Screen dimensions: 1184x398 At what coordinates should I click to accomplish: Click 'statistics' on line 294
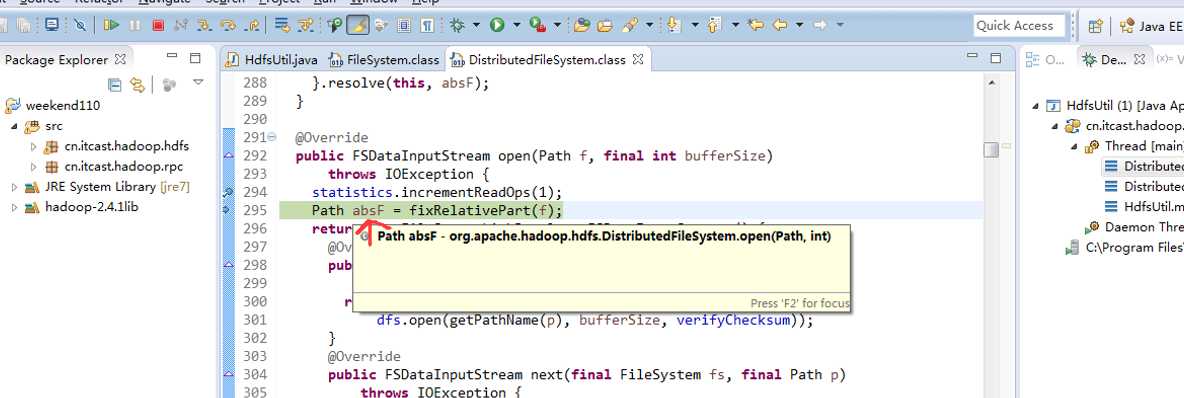353,193
